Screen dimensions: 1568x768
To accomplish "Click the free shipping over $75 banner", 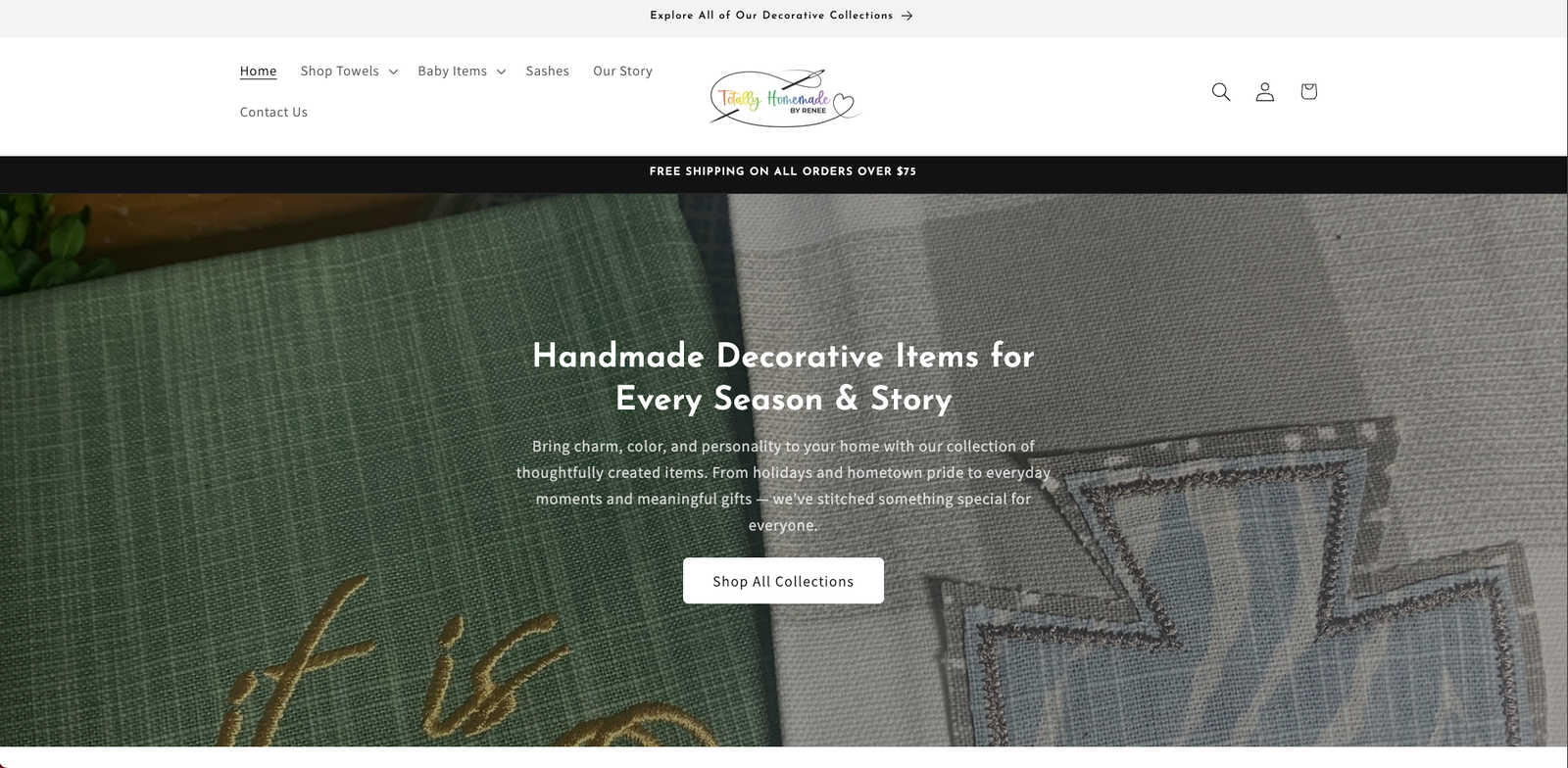I will point(783,171).
